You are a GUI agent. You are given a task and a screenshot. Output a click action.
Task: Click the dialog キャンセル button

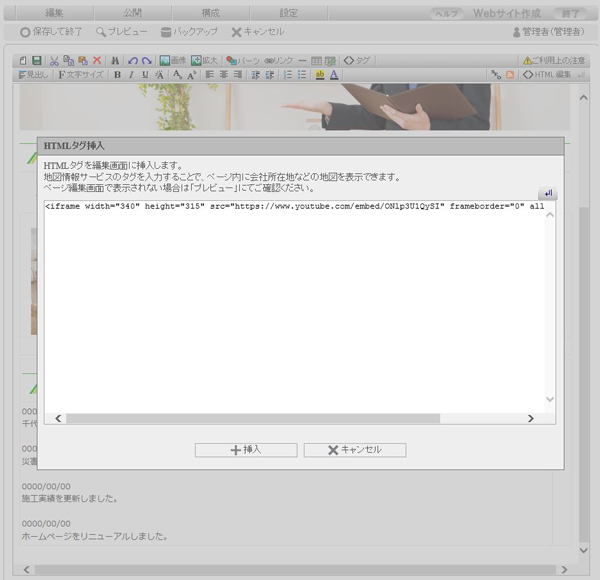point(355,450)
